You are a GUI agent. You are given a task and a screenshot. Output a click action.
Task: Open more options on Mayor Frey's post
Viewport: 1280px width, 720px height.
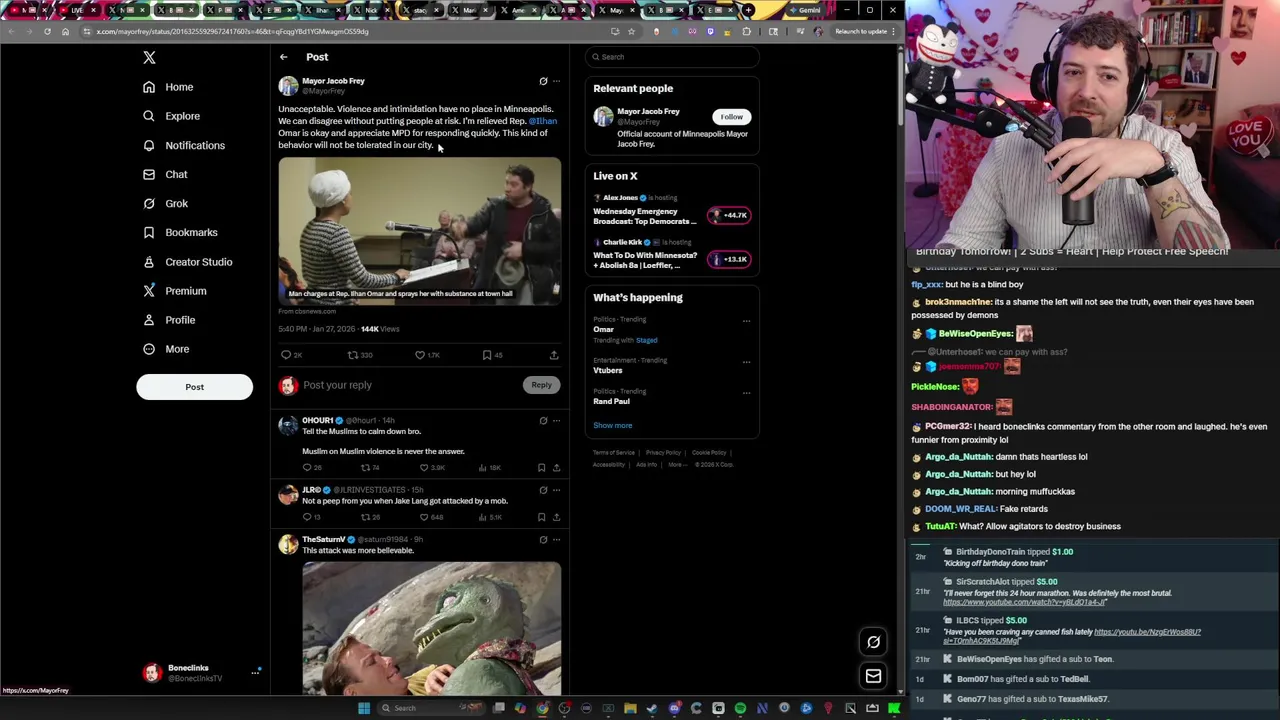pyautogui.click(x=557, y=81)
